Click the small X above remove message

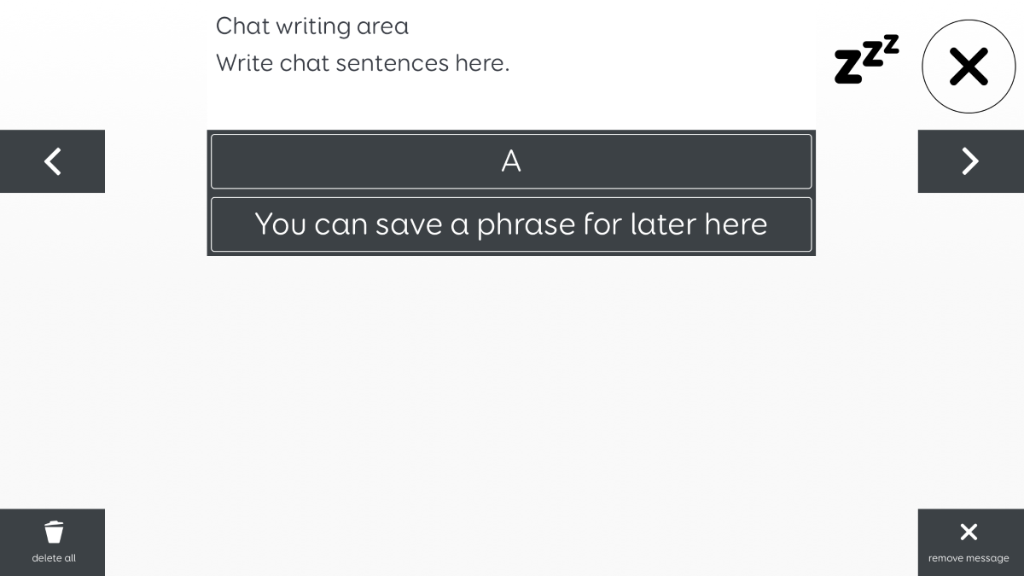(x=968, y=532)
